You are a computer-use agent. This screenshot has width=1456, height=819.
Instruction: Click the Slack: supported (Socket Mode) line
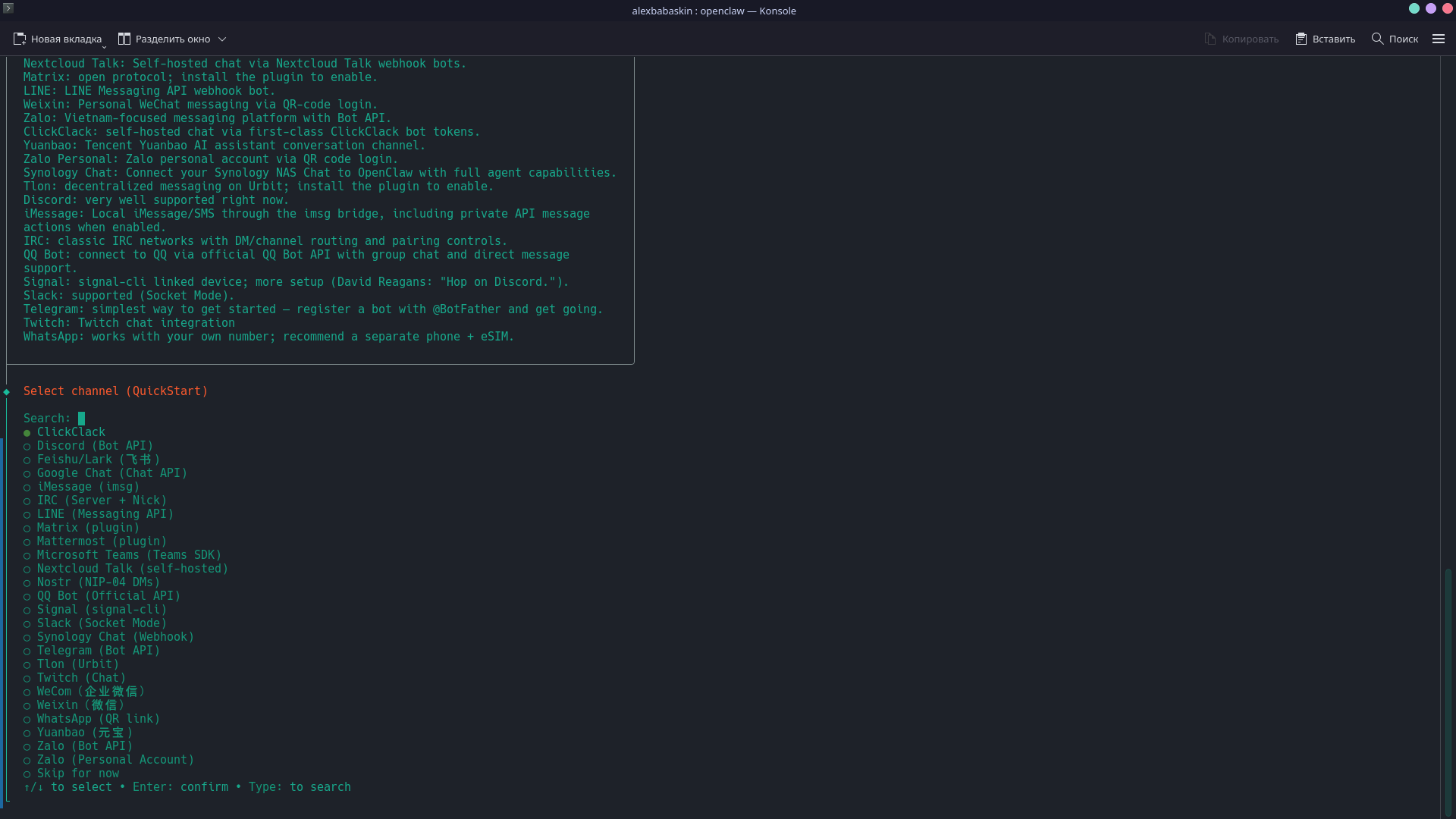tap(129, 296)
